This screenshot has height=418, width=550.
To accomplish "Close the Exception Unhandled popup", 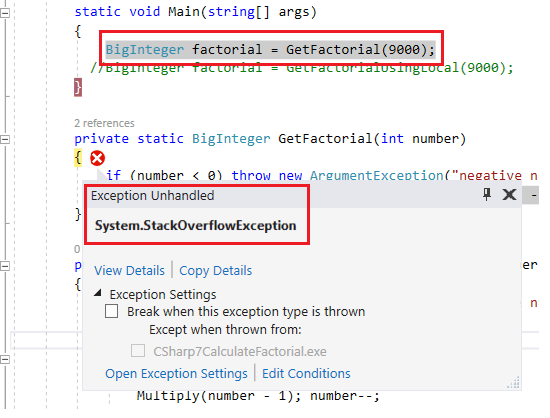I will (x=509, y=194).
